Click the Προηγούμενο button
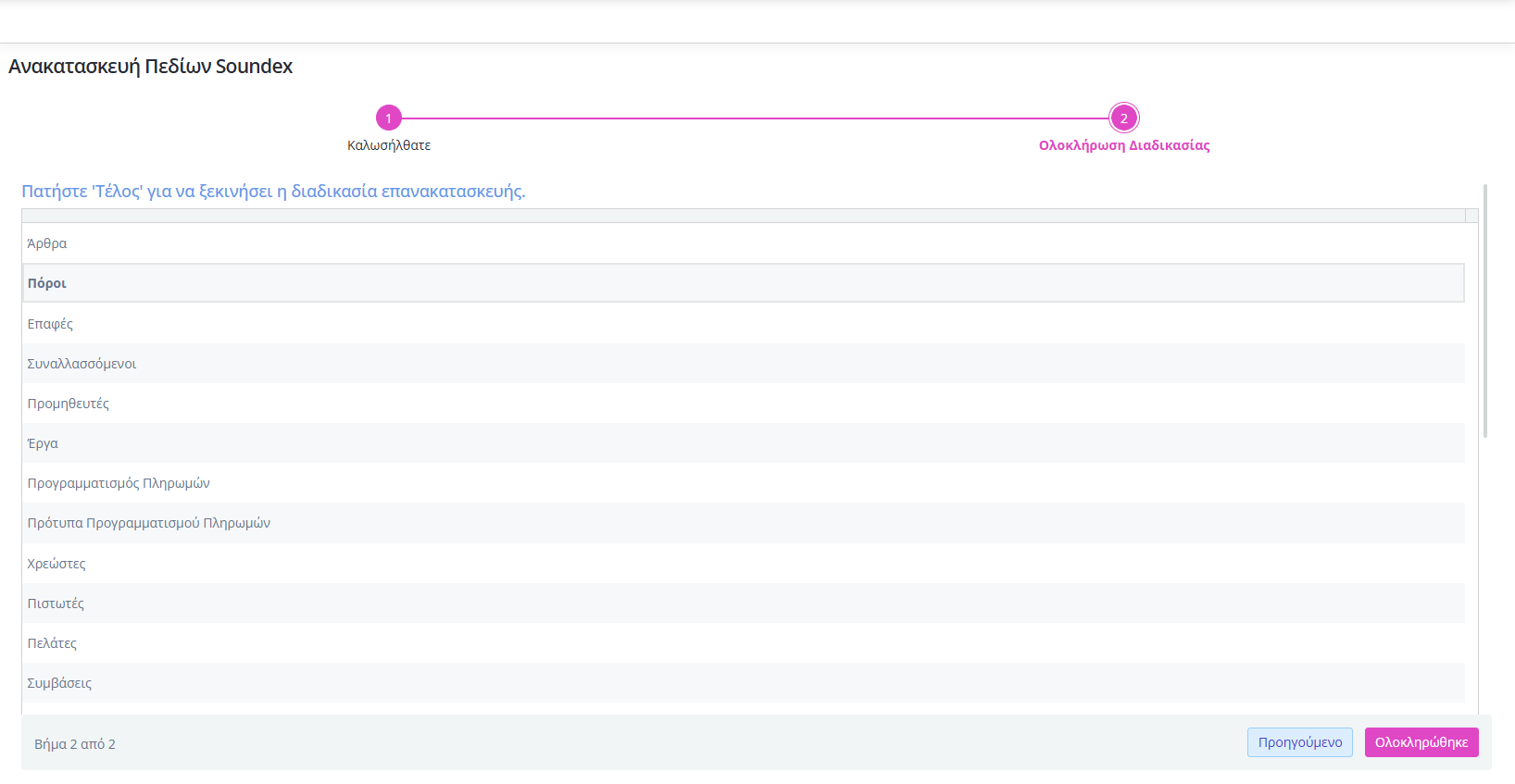The image size is (1515, 784). tap(1300, 742)
